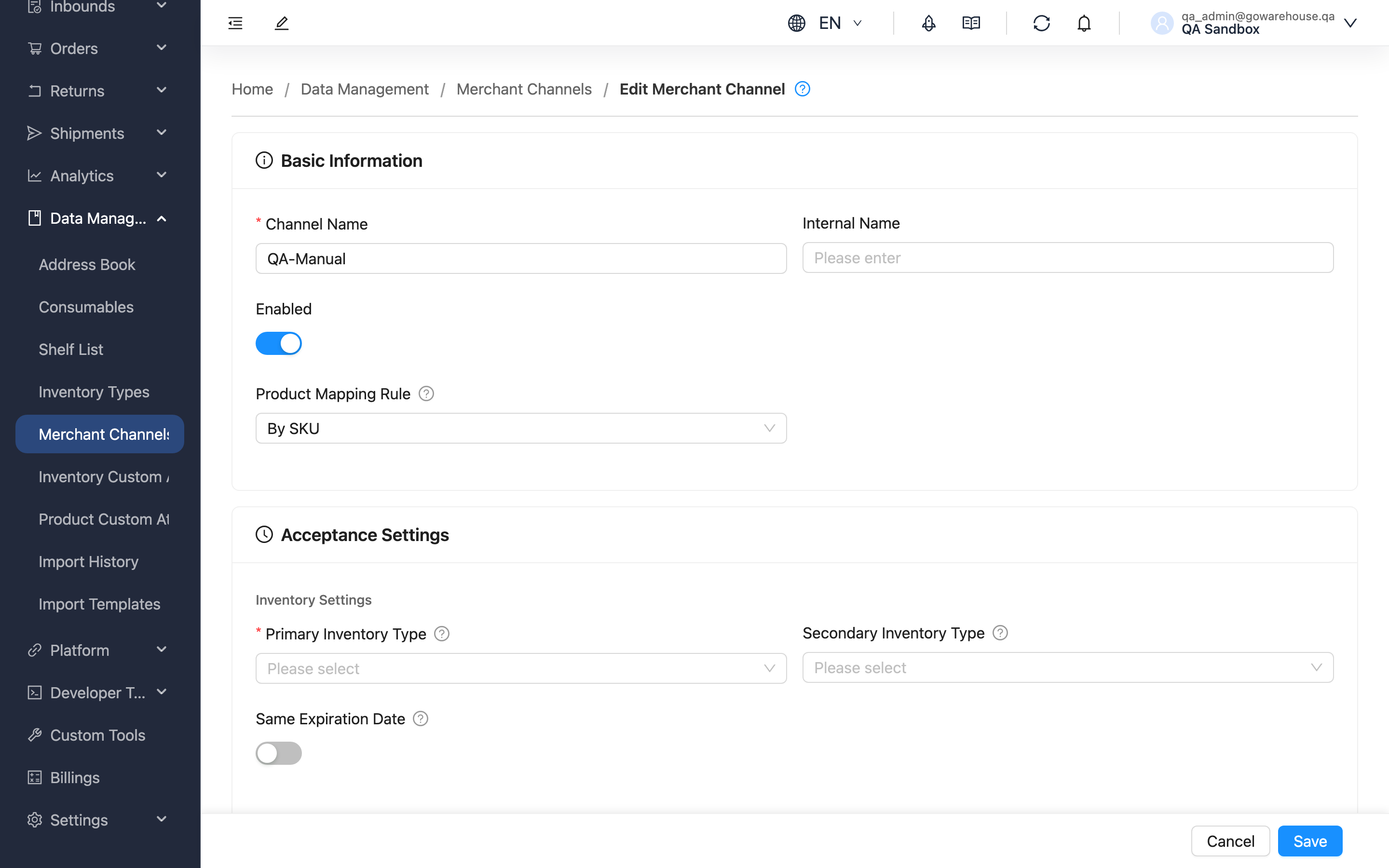
Task: Click the Data Management book icon
Action: (x=34, y=218)
